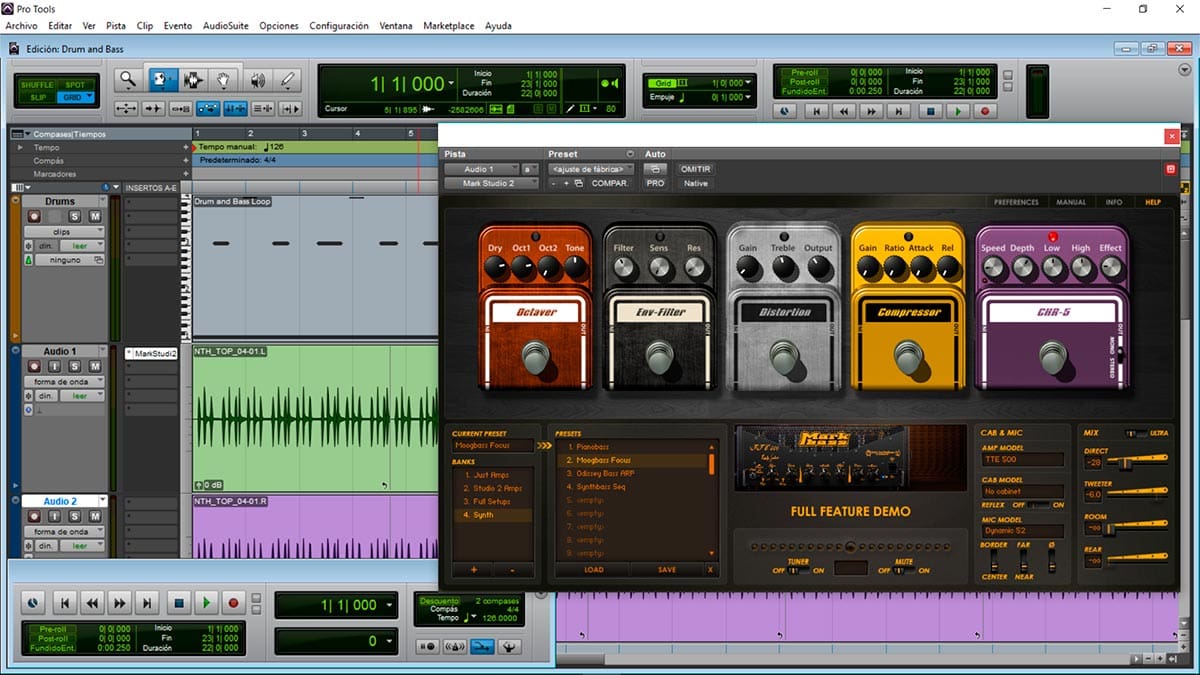
Task: Step on the Env-Filter pedal footswitch
Action: (x=659, y=357)
